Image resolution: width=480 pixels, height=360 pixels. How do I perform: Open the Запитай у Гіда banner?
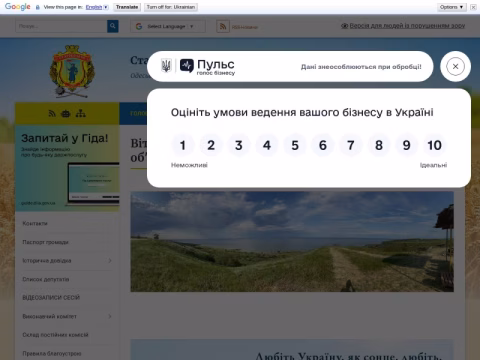coord(67,168)
